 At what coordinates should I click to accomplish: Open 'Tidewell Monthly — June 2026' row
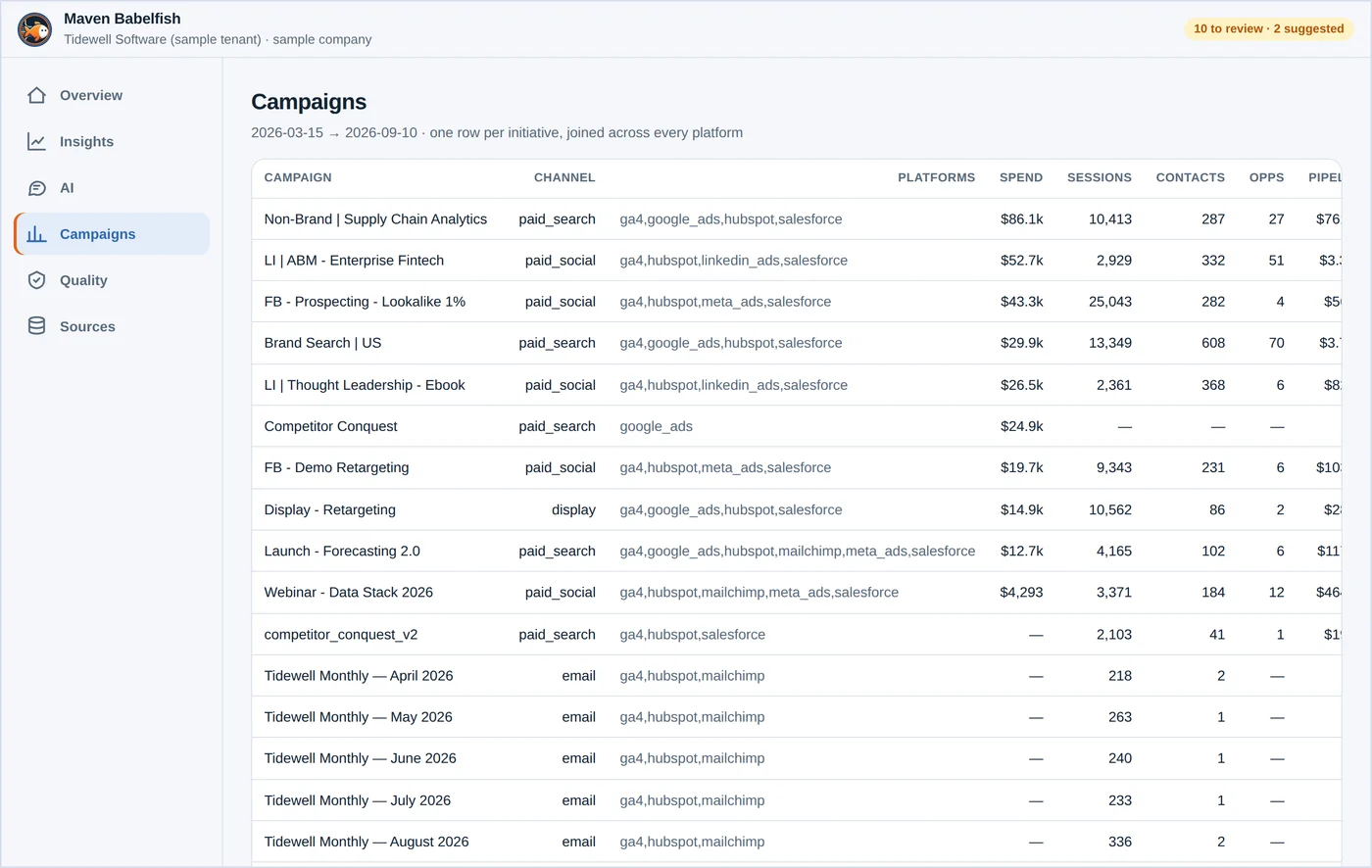tap(796, 758)
